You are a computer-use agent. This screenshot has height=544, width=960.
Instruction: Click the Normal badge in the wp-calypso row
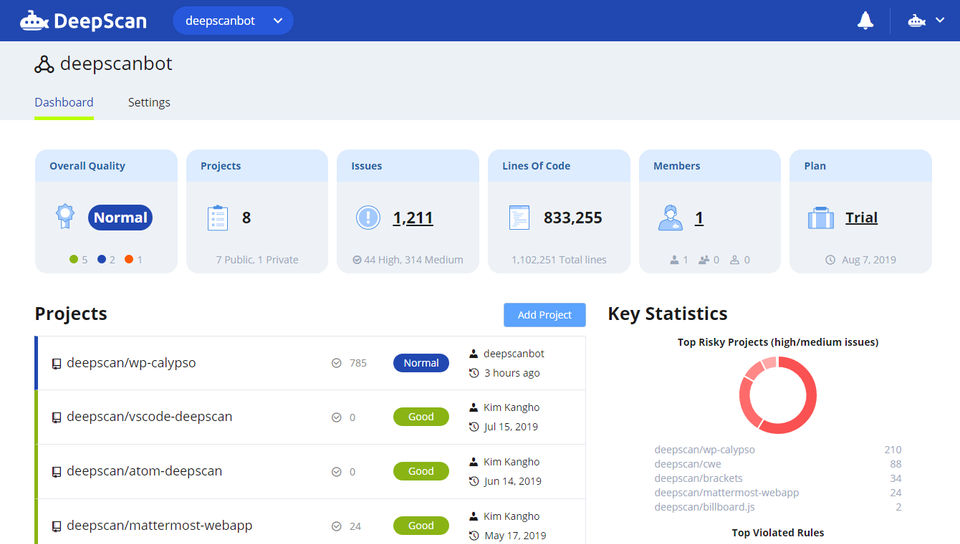(421, 363)
